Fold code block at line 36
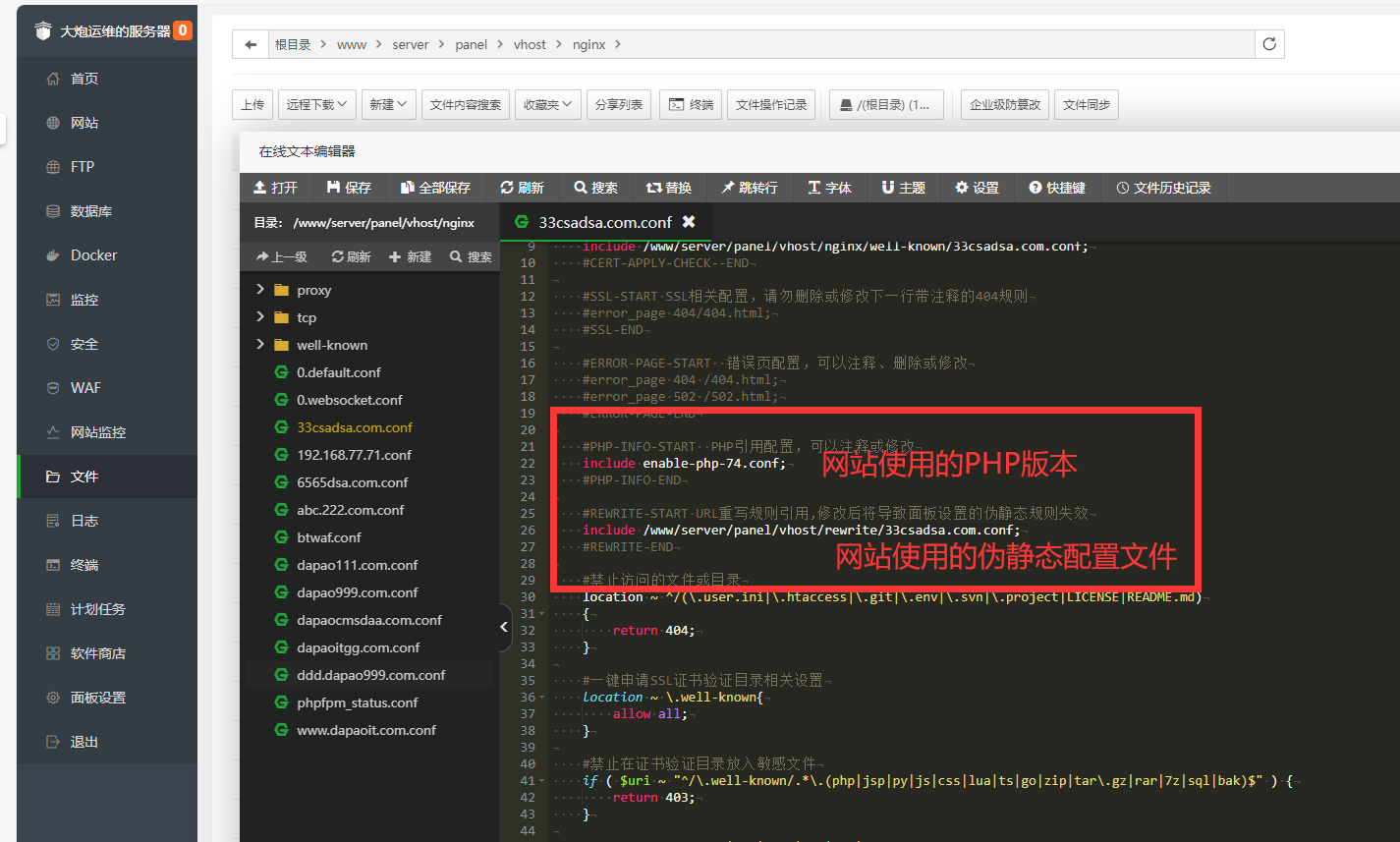1400x842 pixels. tap(541, 698)
